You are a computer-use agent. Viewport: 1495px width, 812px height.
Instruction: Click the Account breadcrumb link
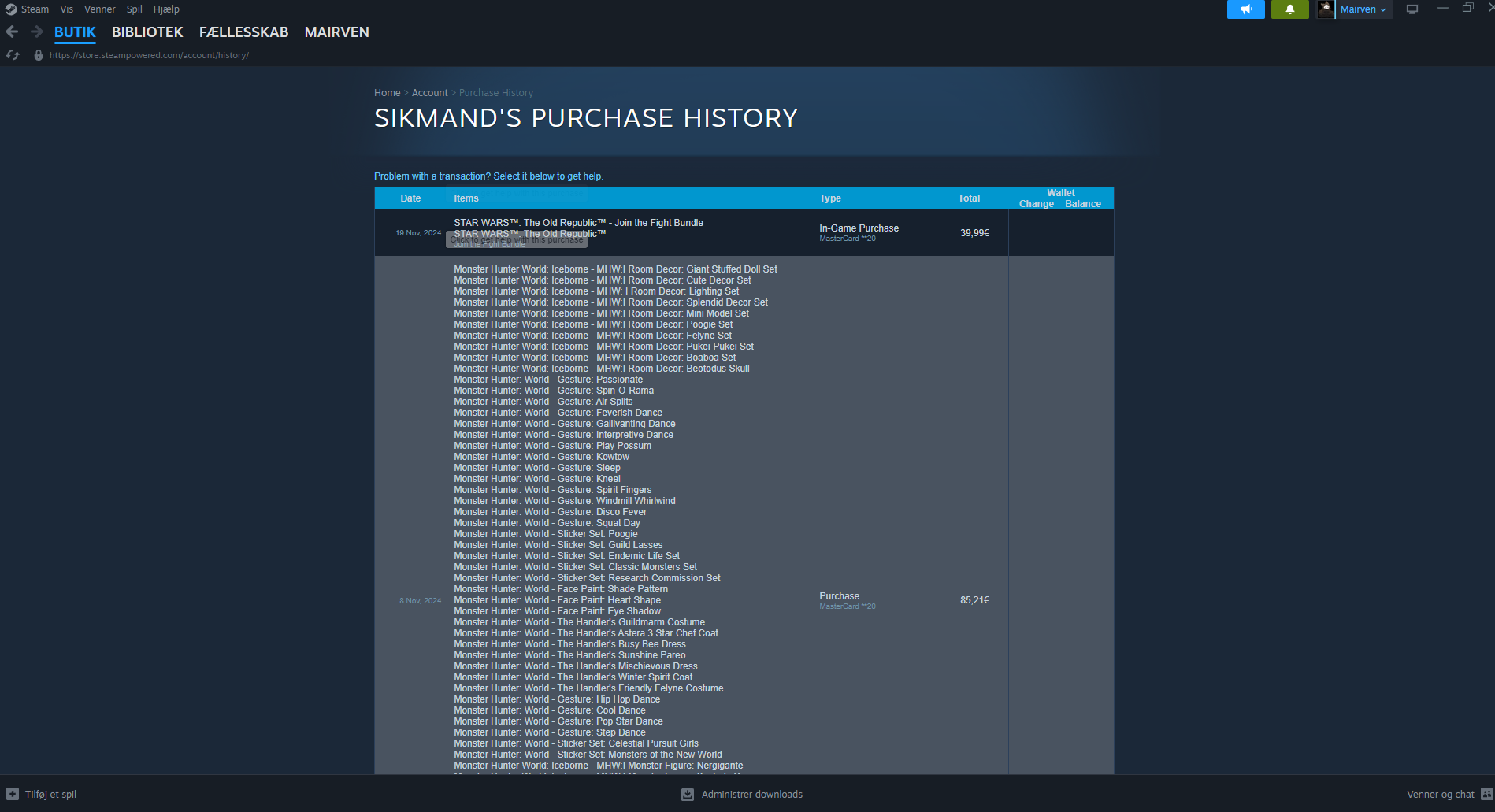[429, 93]
